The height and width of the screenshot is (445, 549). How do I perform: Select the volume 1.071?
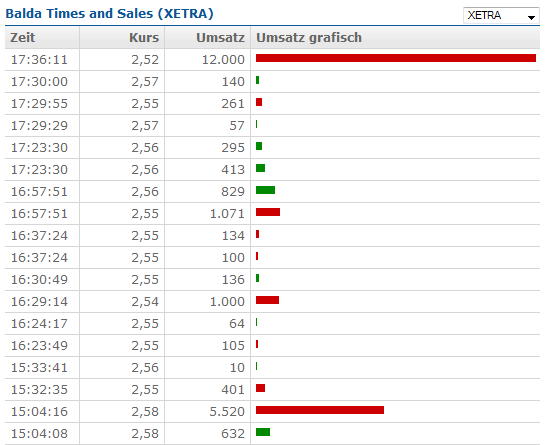coord(227,214)
